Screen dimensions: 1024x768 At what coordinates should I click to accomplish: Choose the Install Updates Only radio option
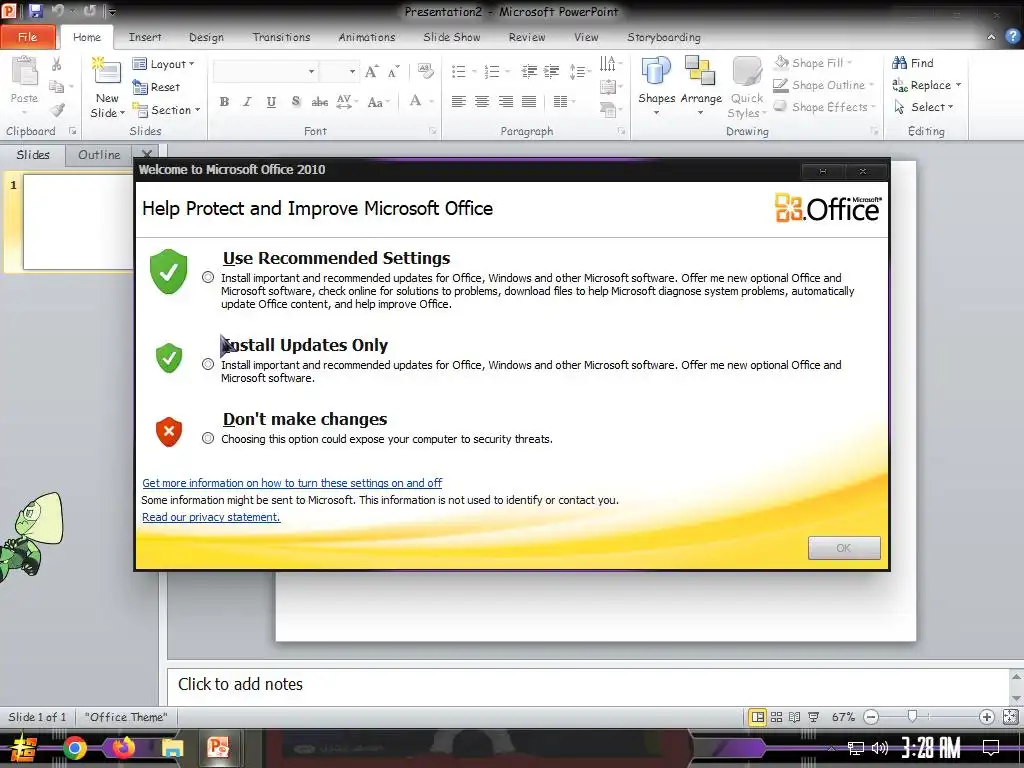[x=208, y=364]
